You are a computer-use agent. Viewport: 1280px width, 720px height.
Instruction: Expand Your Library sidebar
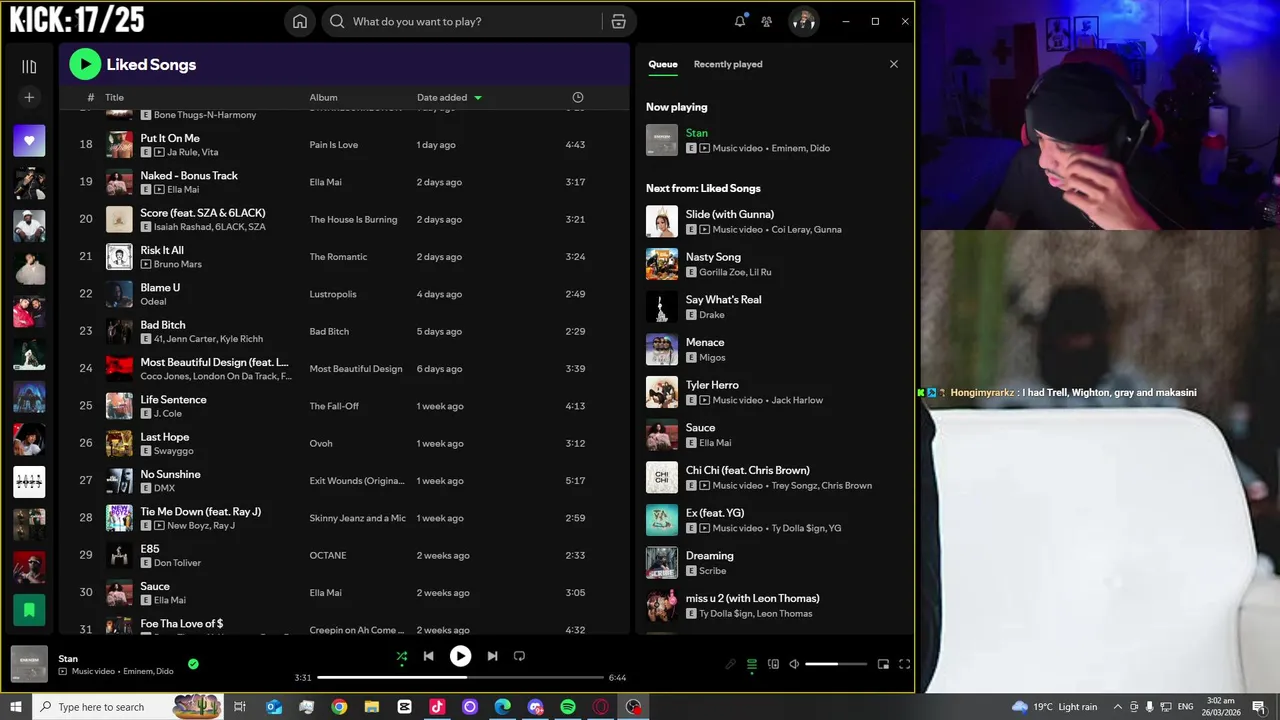[29, 67]
